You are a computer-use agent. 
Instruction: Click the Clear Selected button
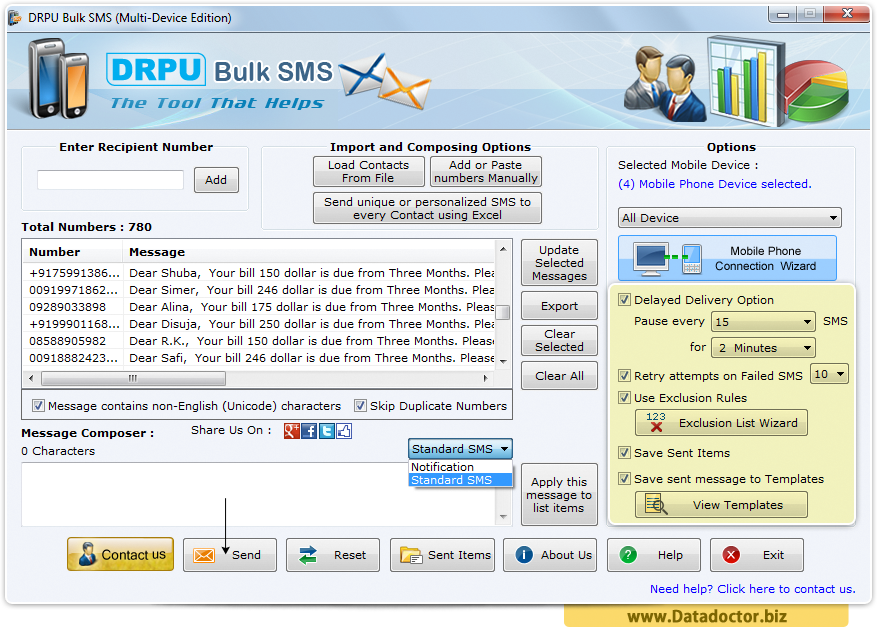click(x=559, y=340)
